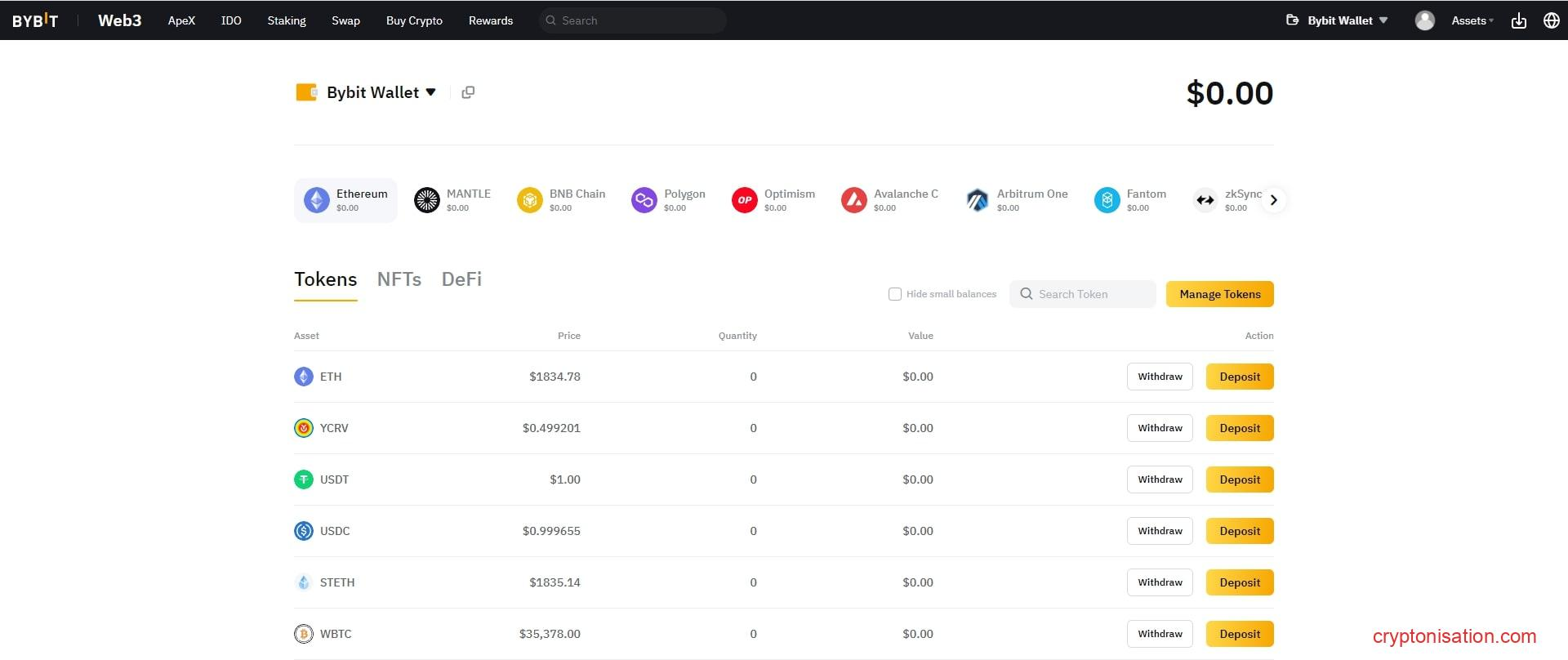Open Staking in the top navigation

[287, 20]
